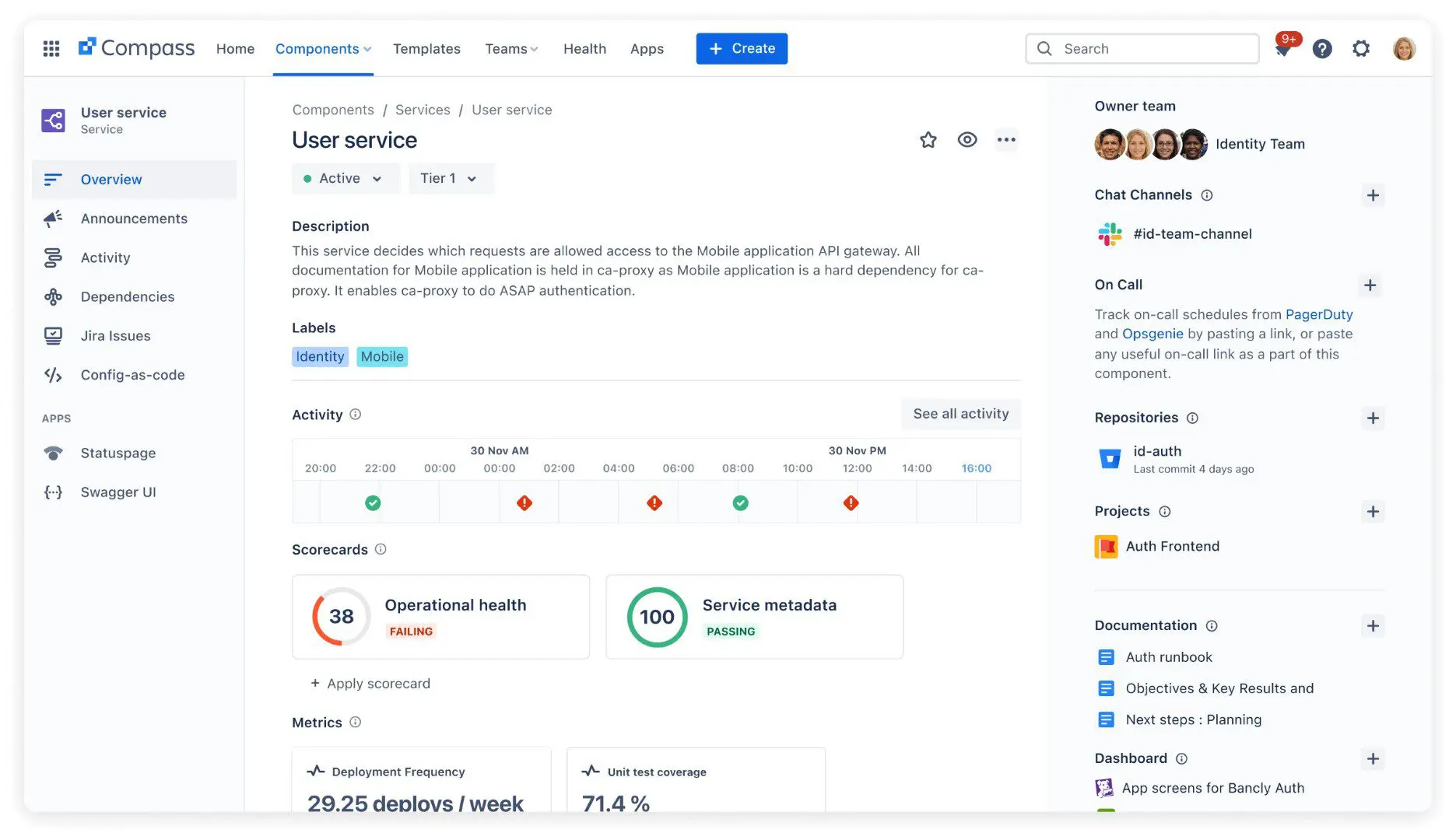This screenshot has width=1456, height=840.
Task: Click the Identity Team owner avatars
Action: pyautogui.click(x=1151, y=144)
